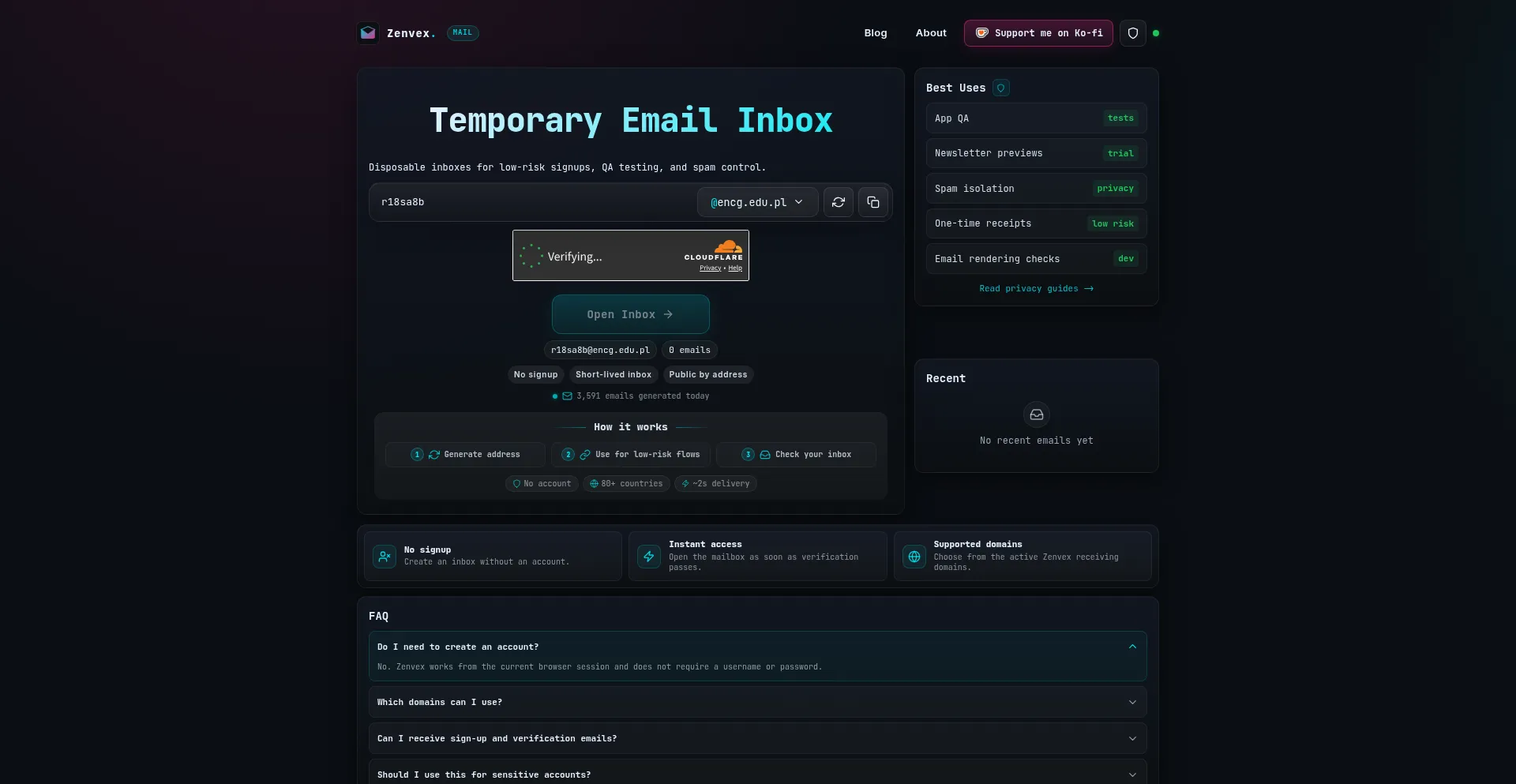This screenshot has height=784, width=1516.
Task: Click the privacy tag on Spam isolation
Action: 1115,189
